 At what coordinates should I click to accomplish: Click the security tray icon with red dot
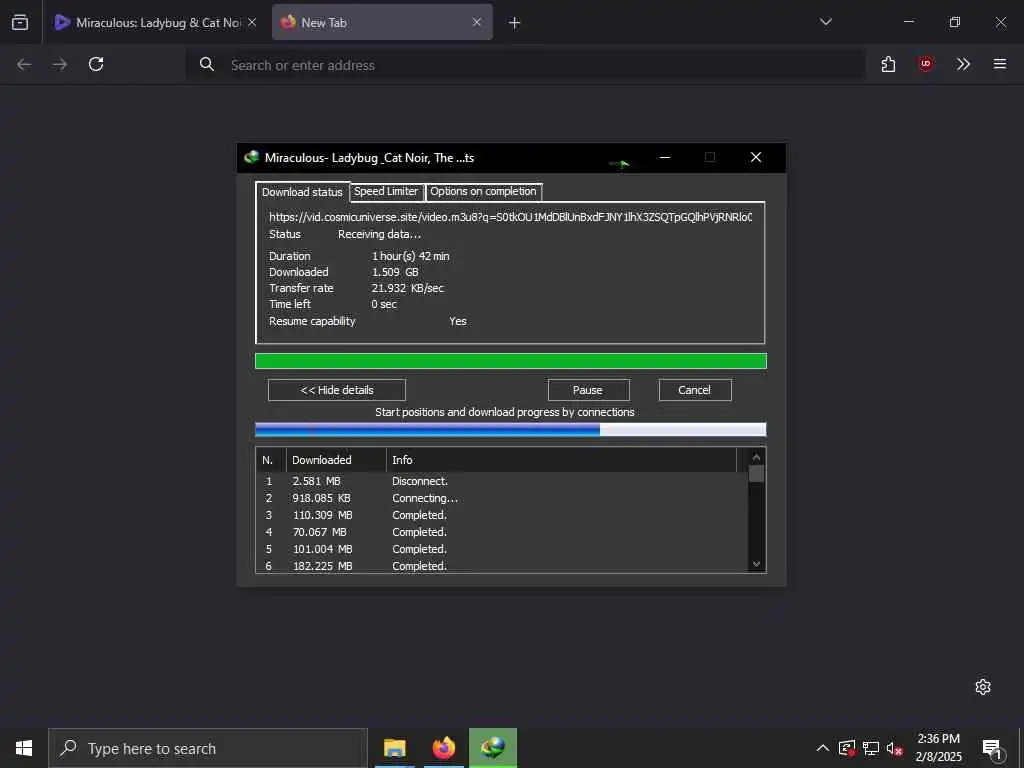pyautogui.click(x=847, y=748)
